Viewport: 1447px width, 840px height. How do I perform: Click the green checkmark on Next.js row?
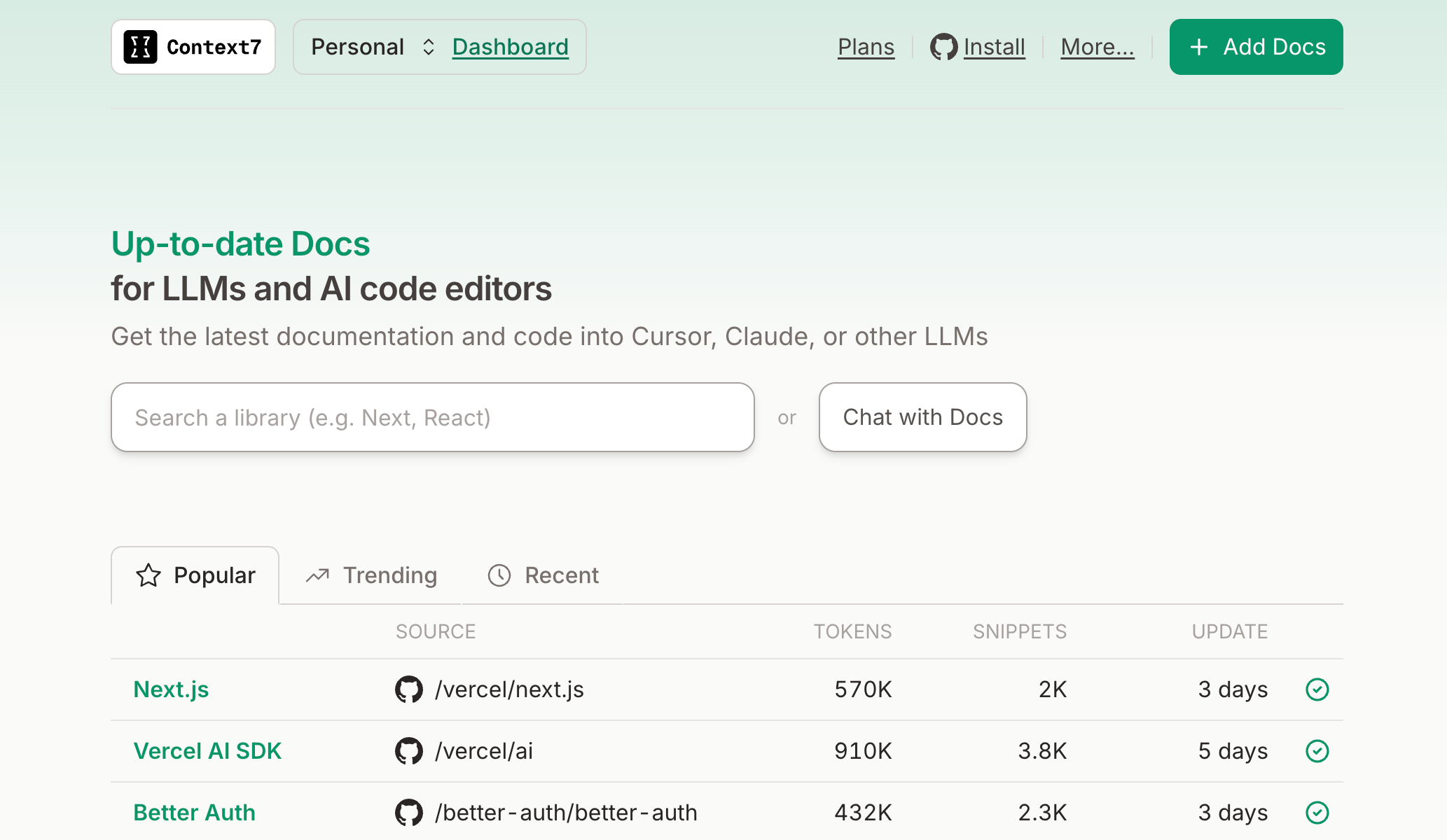click(x=1317, y=689)
